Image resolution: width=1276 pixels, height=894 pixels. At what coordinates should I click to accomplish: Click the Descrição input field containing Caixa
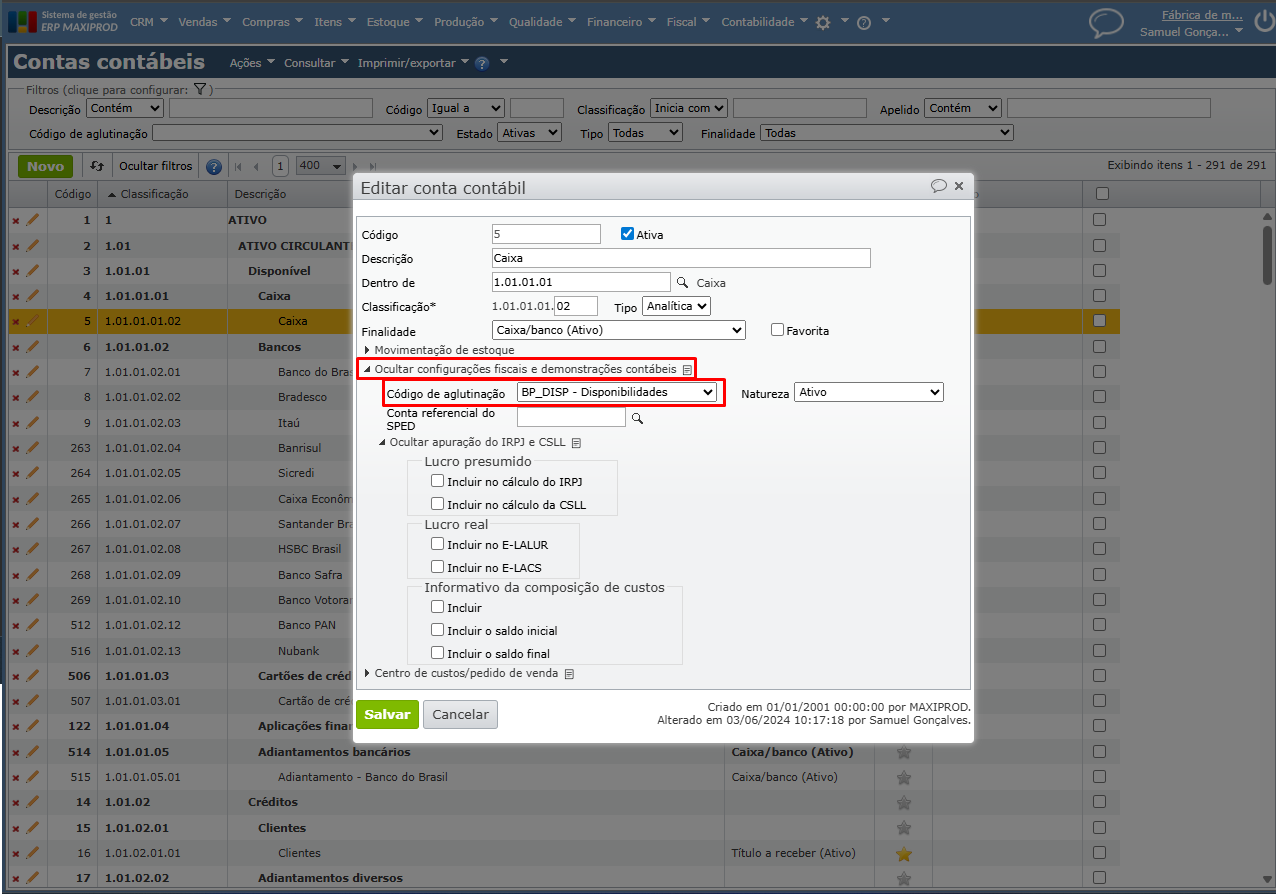tap(681, 258)
